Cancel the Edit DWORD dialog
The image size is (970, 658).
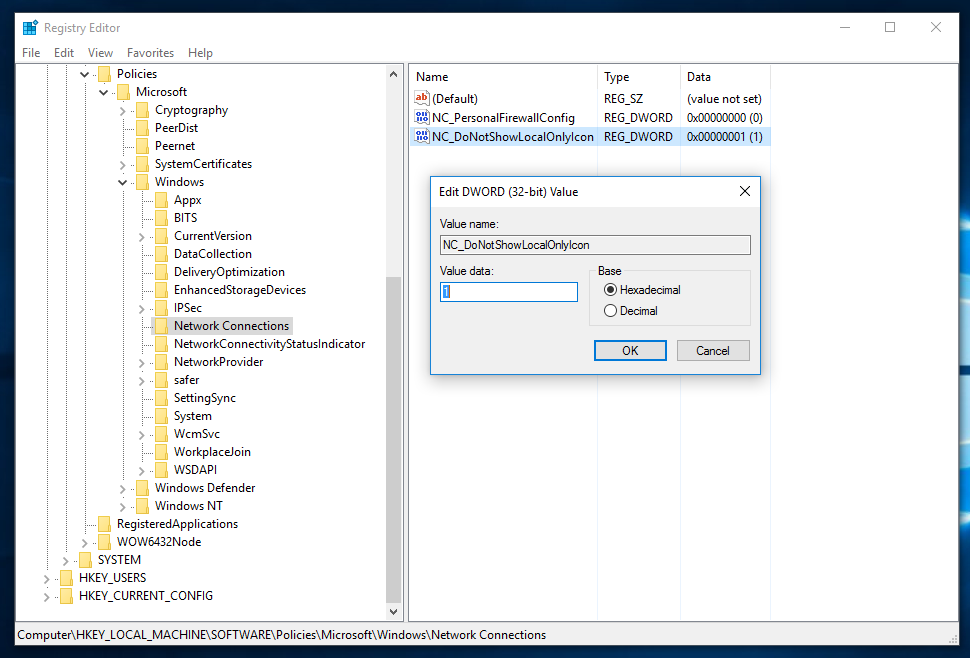(712, 351)
